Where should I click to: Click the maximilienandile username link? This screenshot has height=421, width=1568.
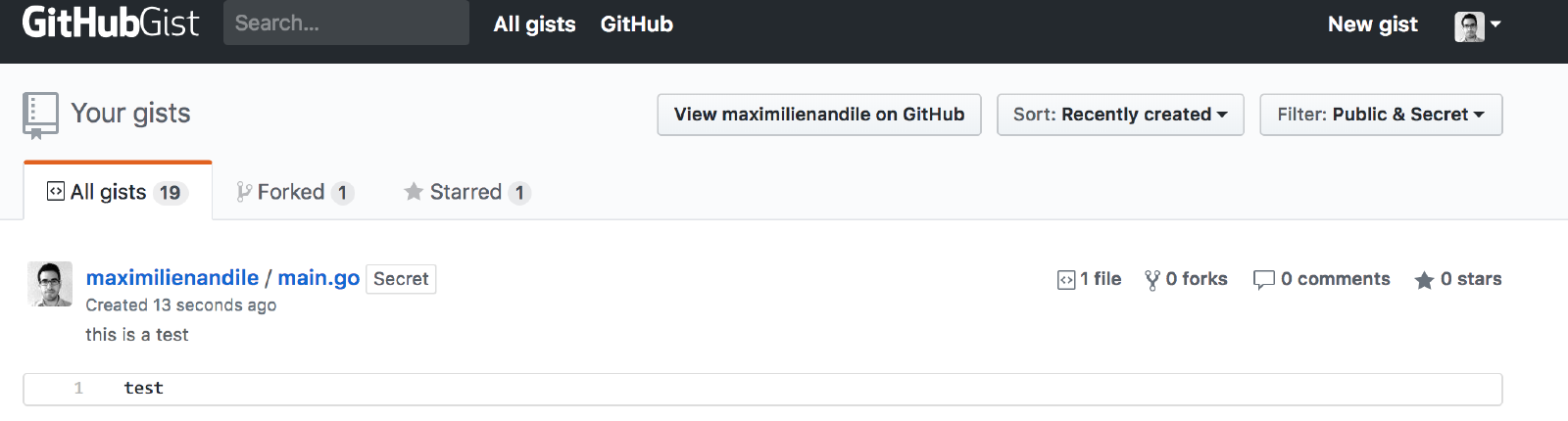pyautogui.click(x=172, y=278)
